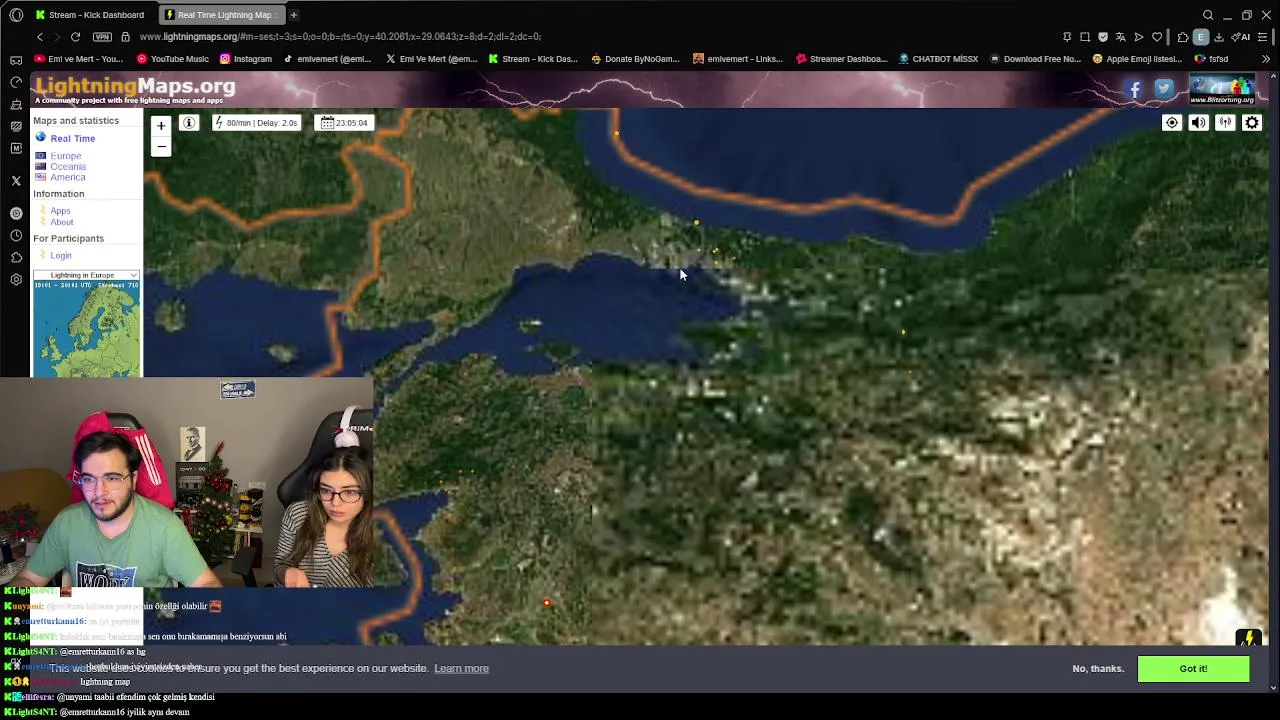Image resolution: width=1280 pixels, height=720 pixels.
Task: Click the Europe lightning mini map thumbnail
Action: tap(86, 329)
